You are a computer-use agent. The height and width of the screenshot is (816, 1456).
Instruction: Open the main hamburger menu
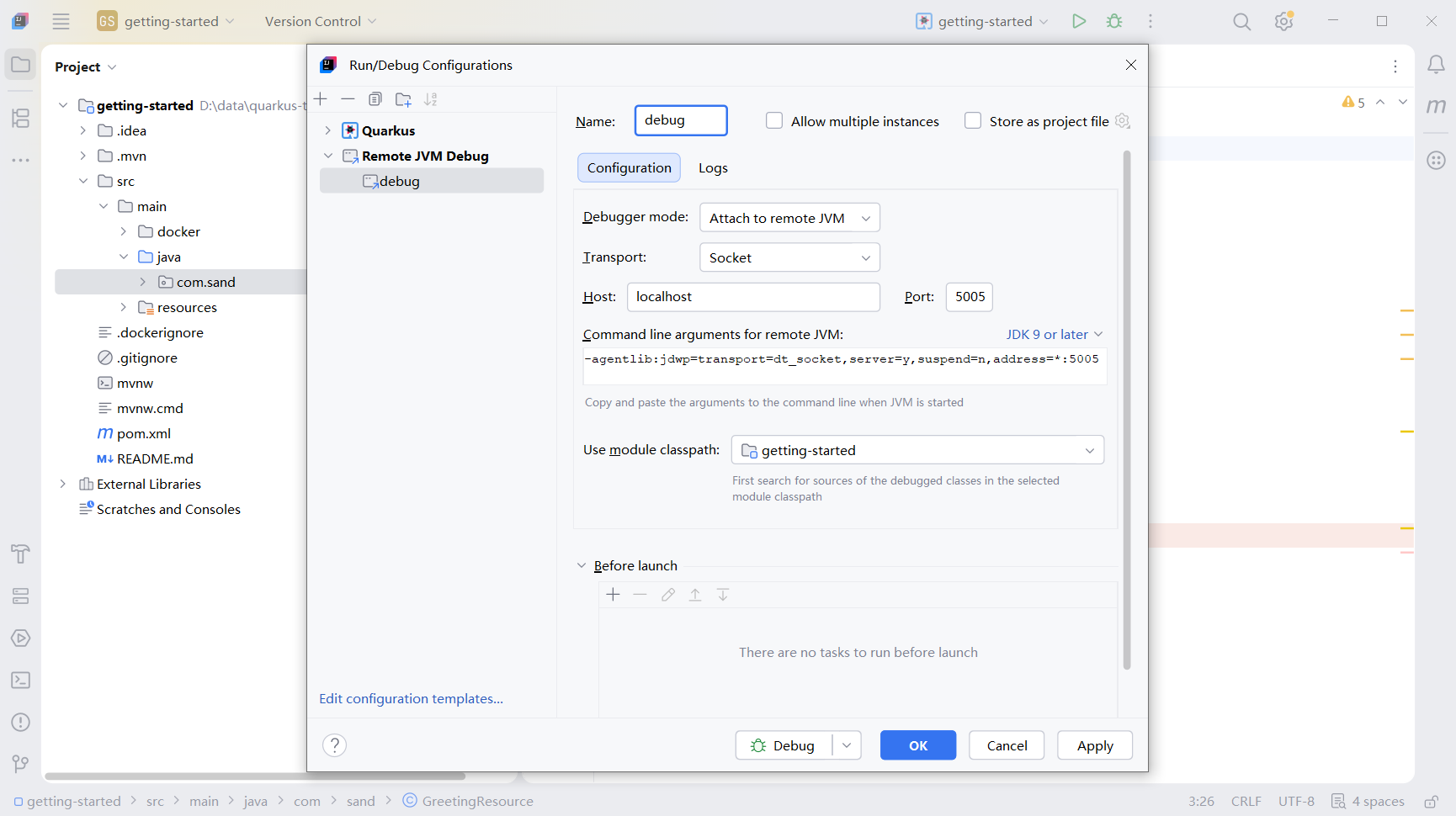(61, 21)
